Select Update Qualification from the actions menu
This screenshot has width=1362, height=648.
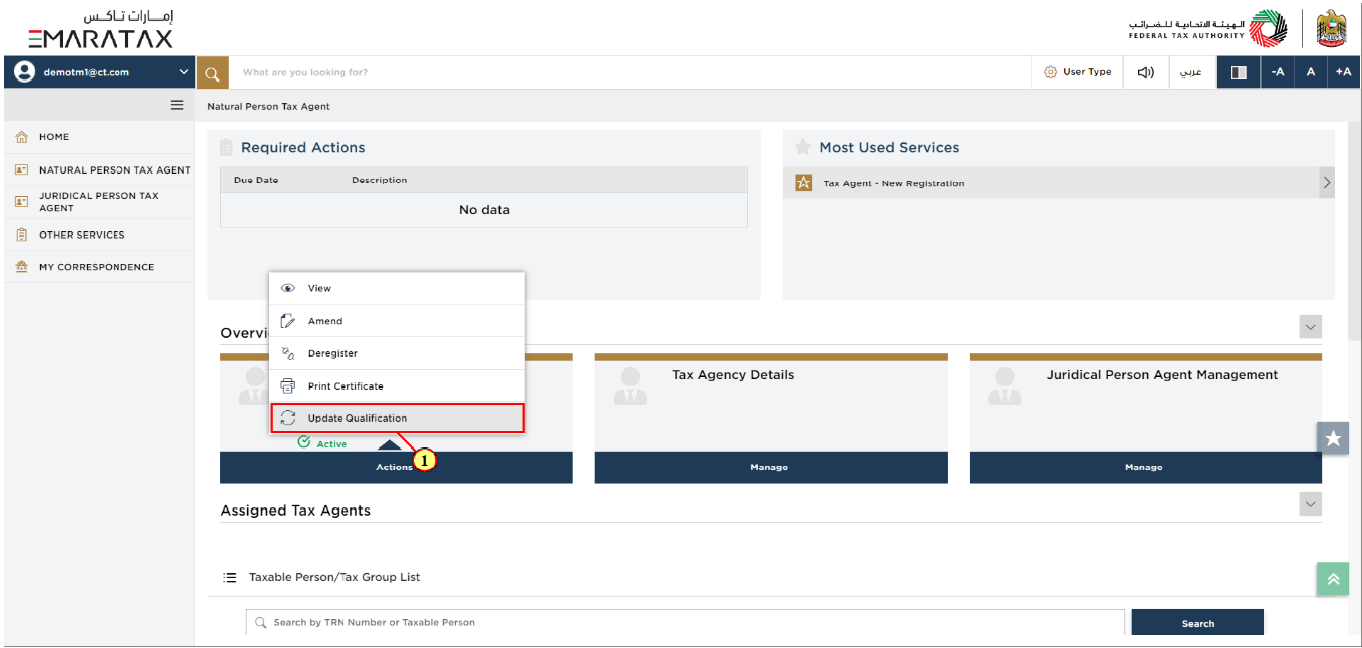point(397,418)
